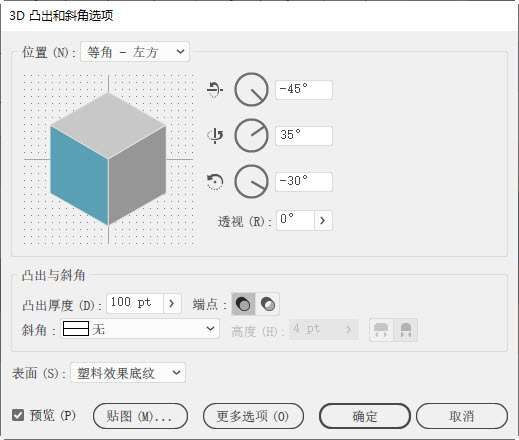The height and width of the screenshot is (440, 519).
Task: Expand the 透视 perspective slider arrow
Action: pyautogui.click(x=323, y=220)
